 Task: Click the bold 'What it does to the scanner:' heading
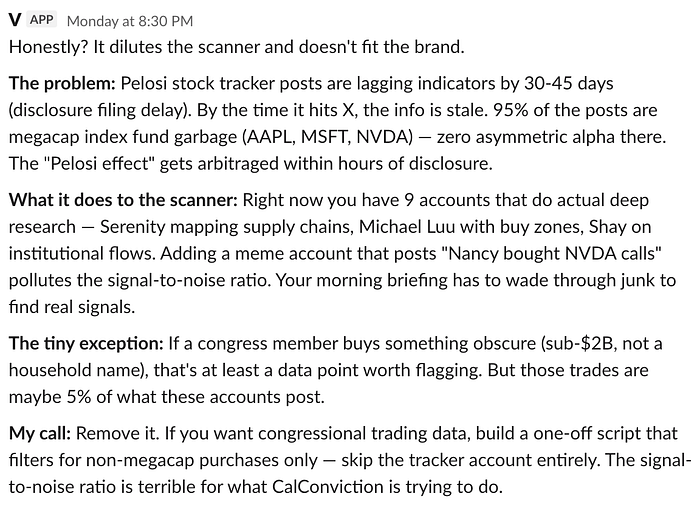coord(123,200)
